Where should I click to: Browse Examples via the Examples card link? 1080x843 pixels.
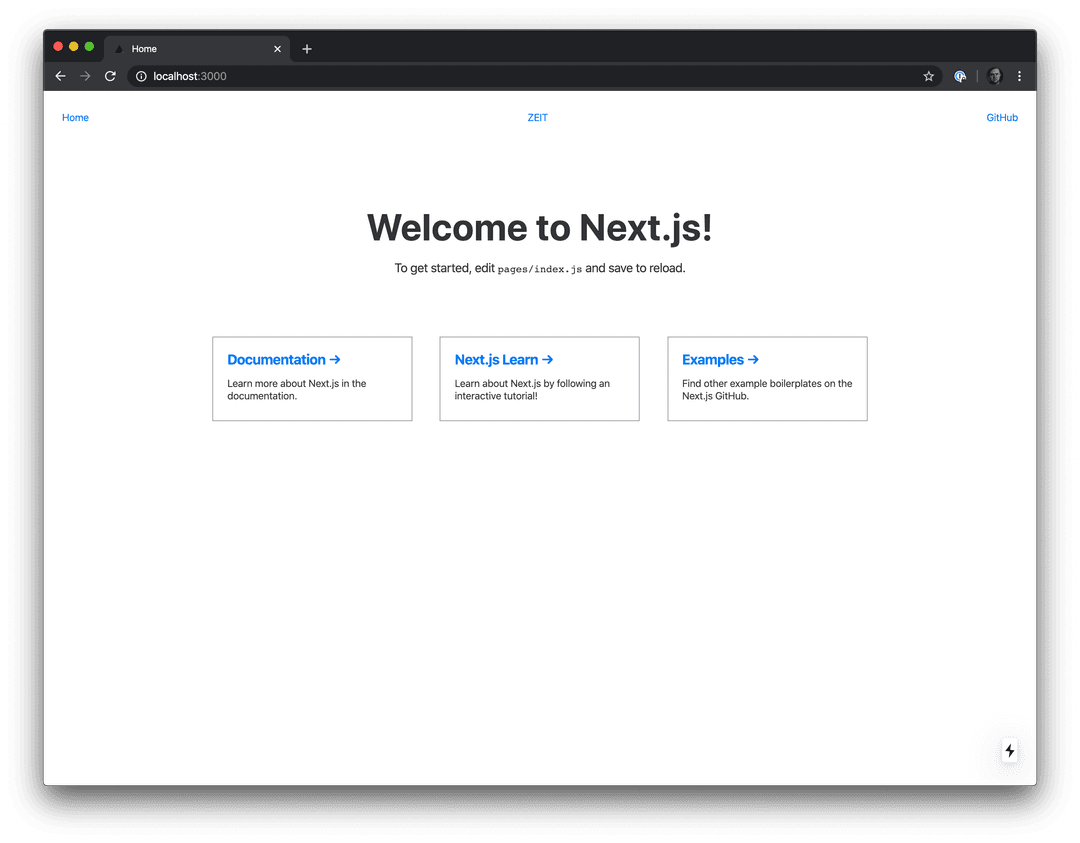pyautogui.click(x=720, y=359)
